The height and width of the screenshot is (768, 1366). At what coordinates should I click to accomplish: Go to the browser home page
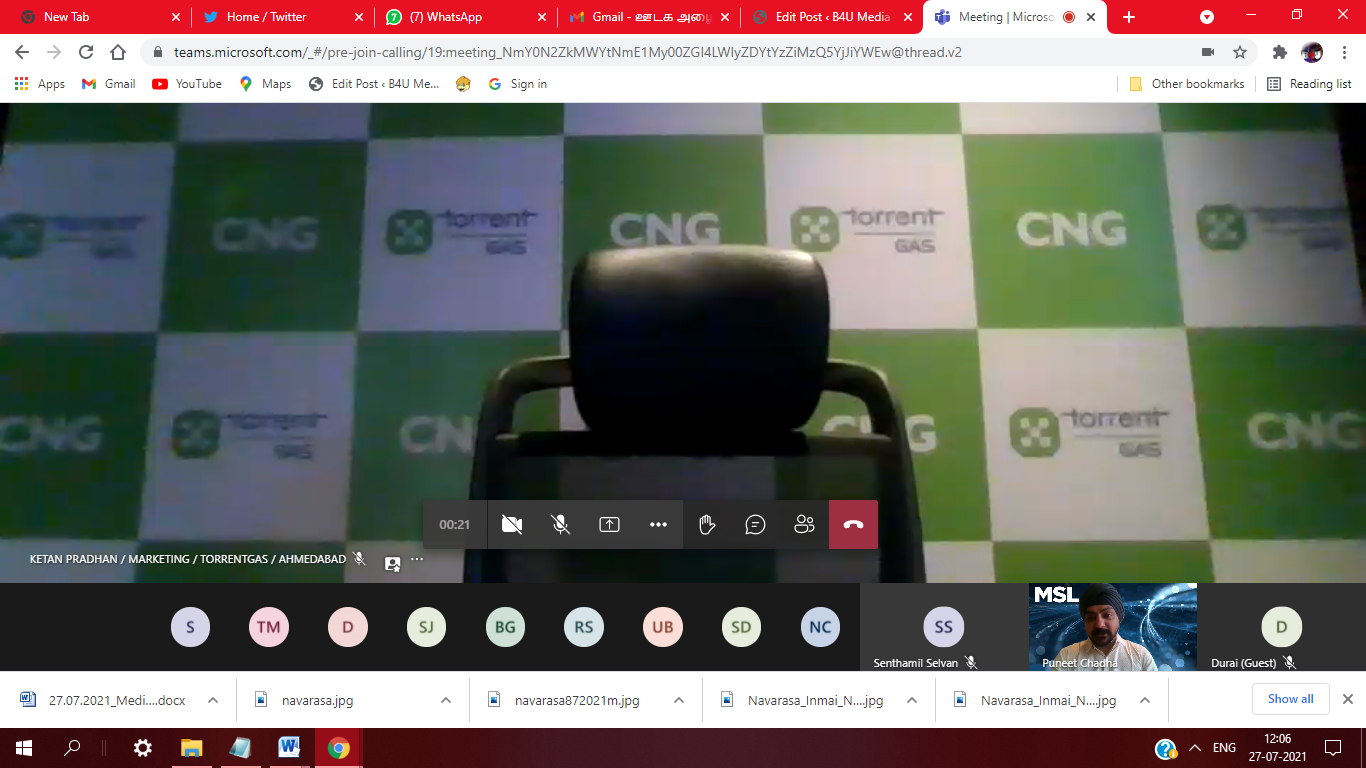[x=118, y=52]
